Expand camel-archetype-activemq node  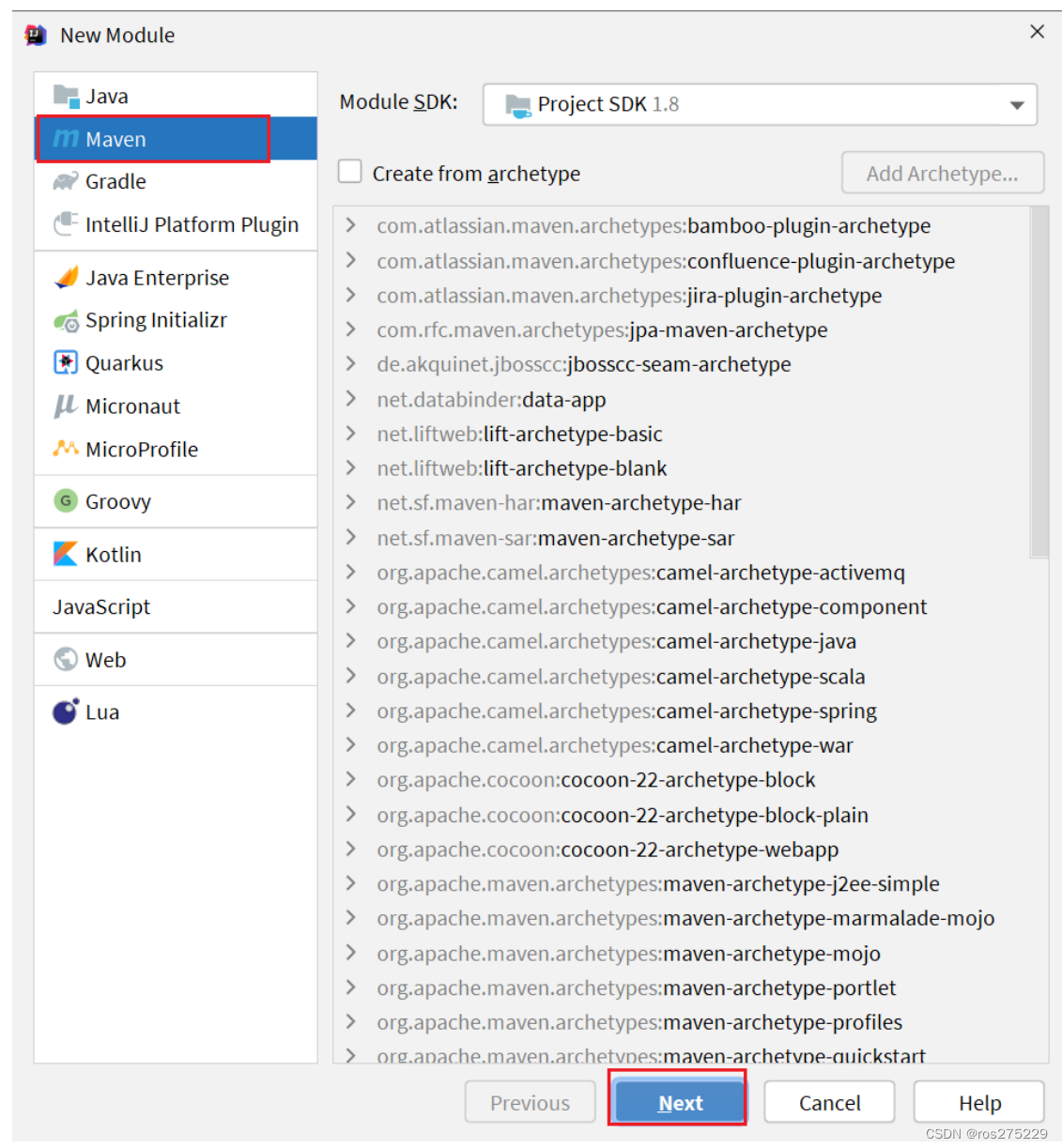point(351,572)
